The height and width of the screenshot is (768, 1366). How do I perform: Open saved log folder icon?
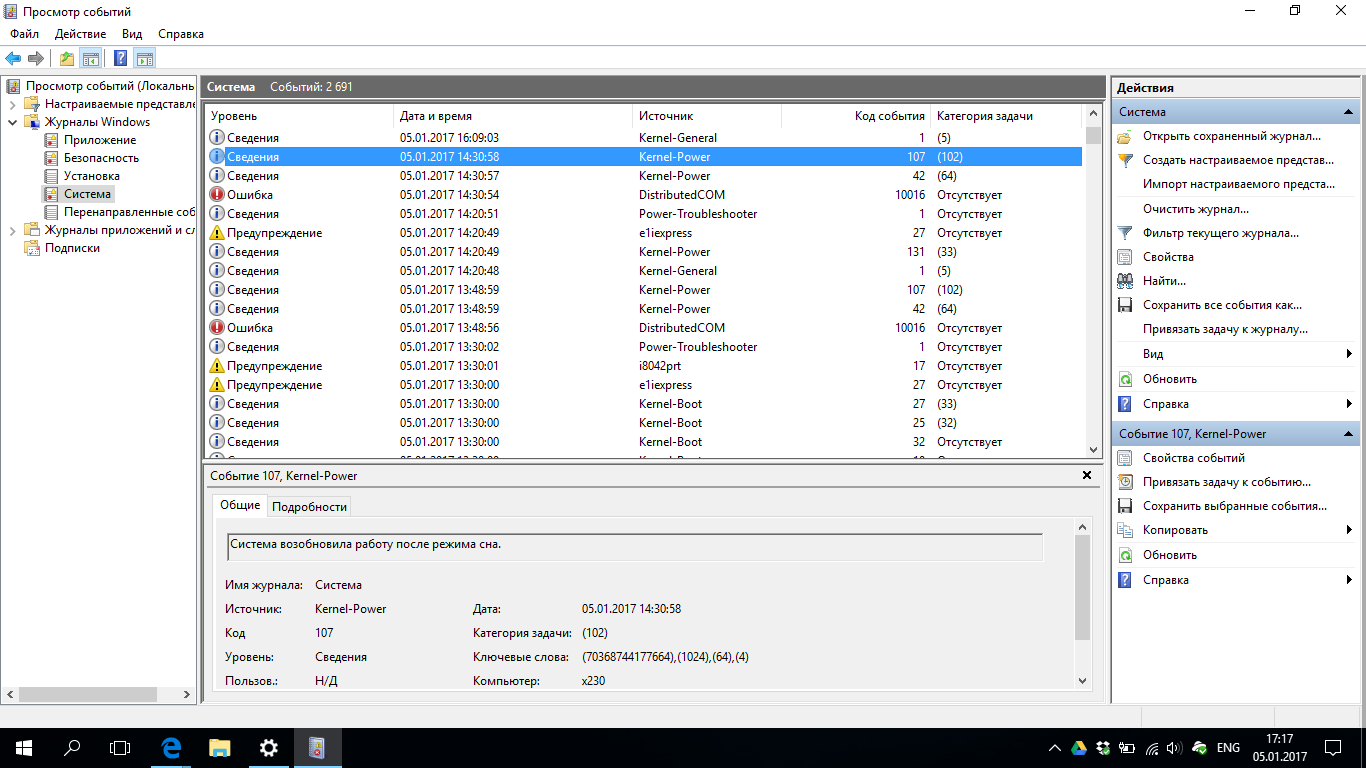[1125, 136]
